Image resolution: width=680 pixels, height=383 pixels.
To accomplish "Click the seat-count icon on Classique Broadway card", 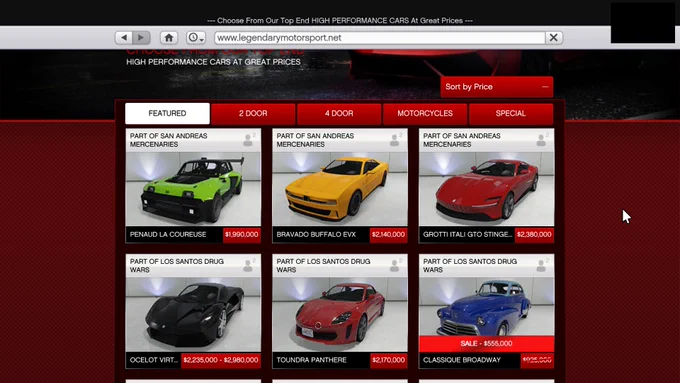I will point(542,265).
